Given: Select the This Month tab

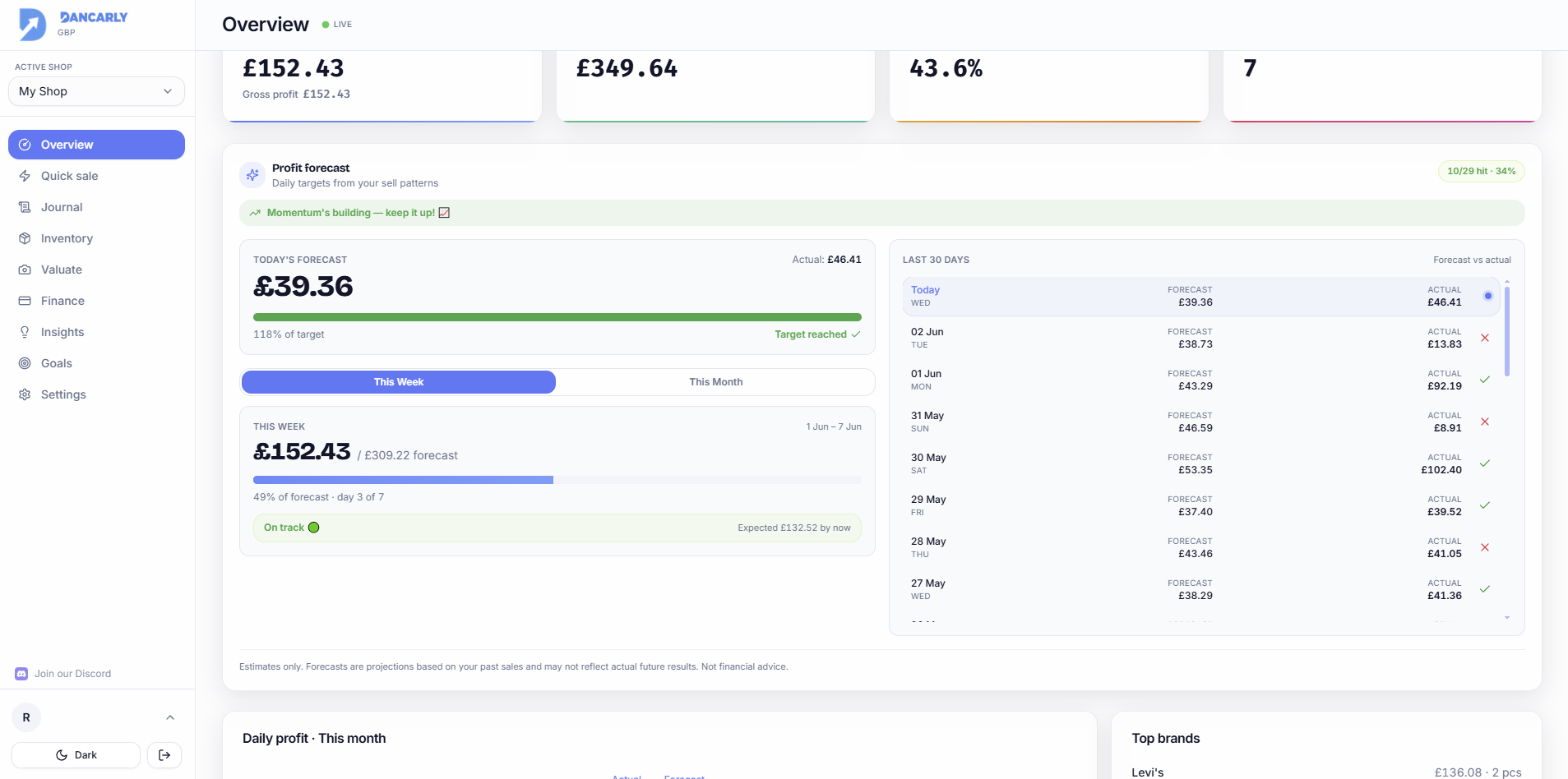Looking at the screenshot, I should [715, 382].
